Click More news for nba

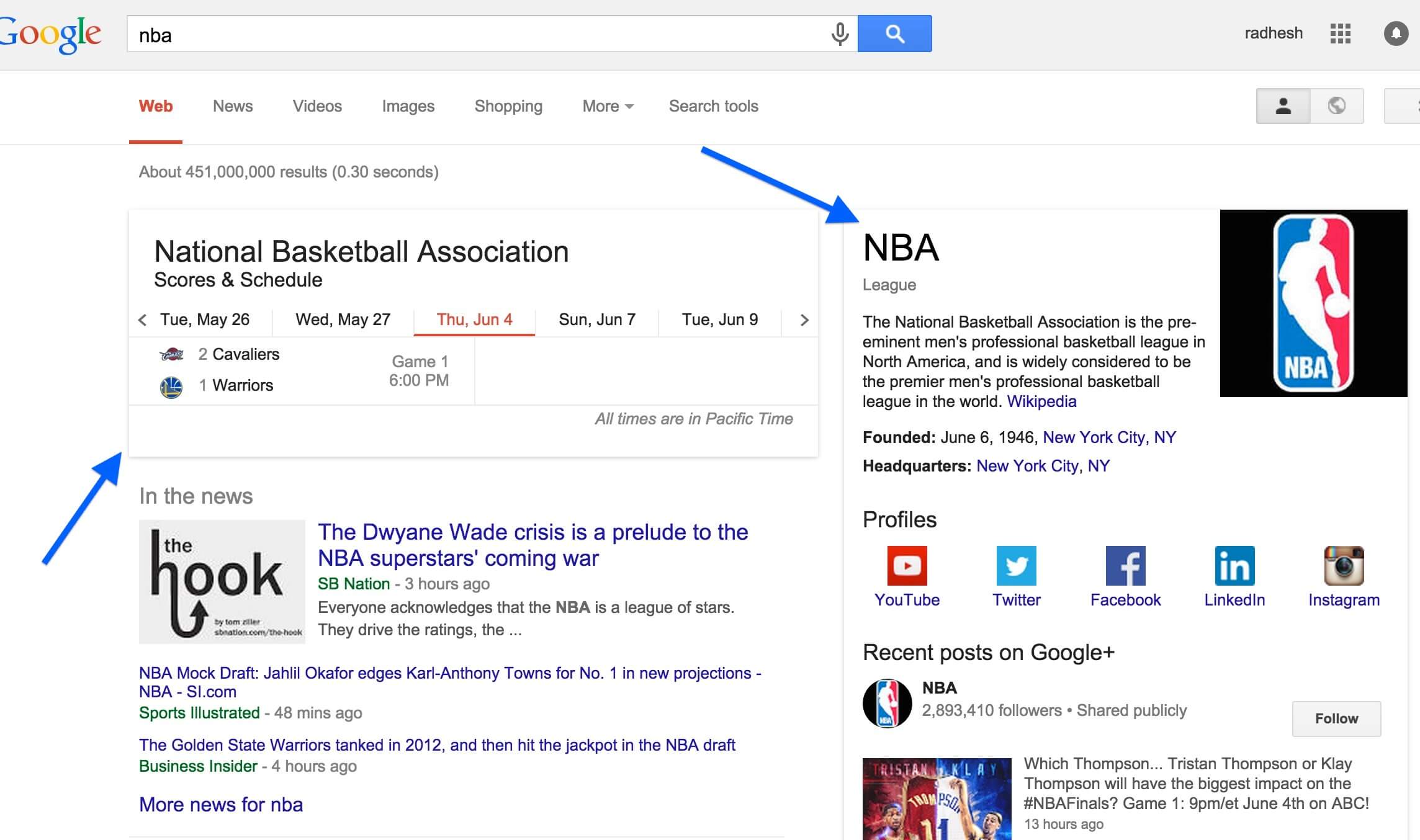coord(221,804)
